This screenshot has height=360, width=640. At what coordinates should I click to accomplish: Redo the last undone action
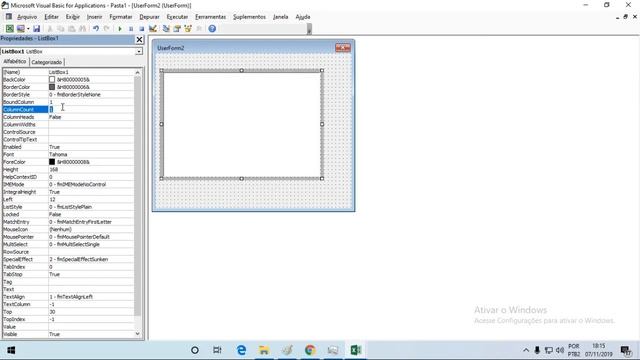(x=107, y=29)
